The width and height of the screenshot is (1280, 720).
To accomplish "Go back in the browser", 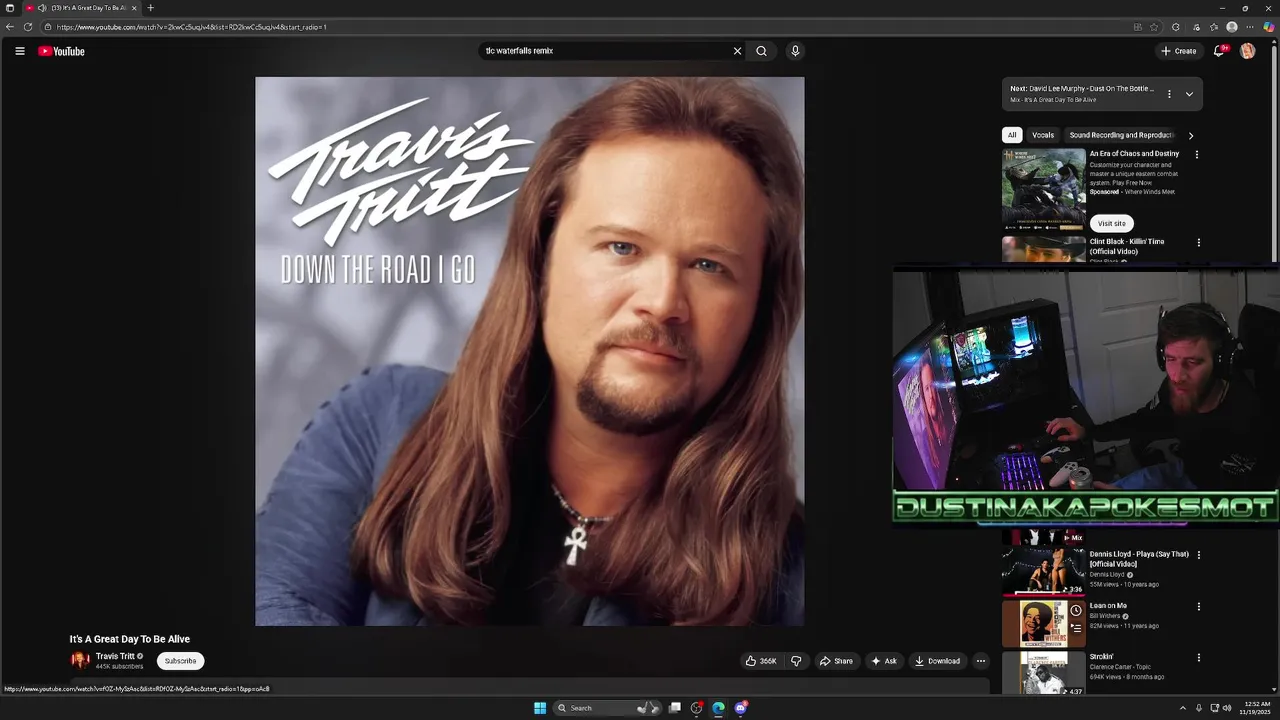I will (x=10, y=27).
